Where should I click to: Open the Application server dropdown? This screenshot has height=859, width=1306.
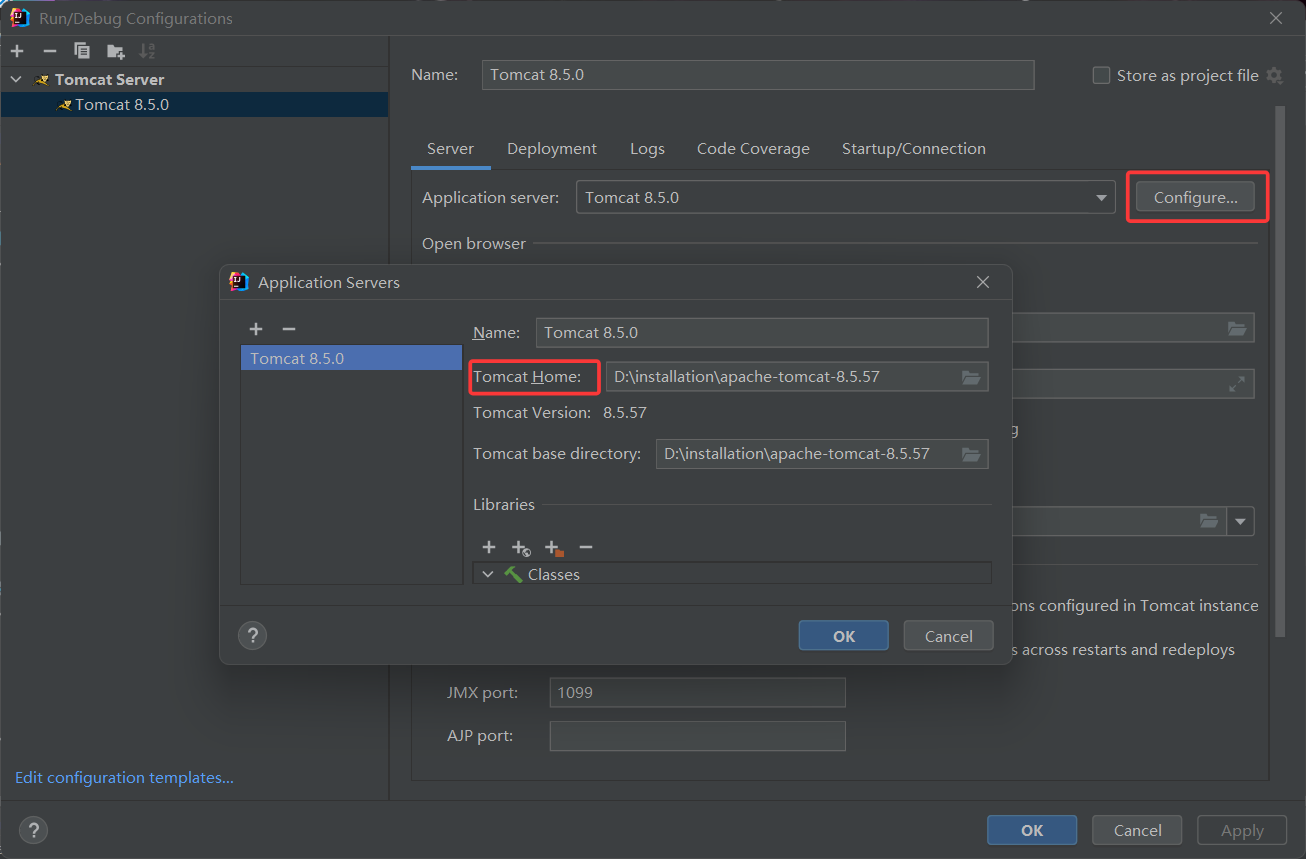tap(1101, 198)
